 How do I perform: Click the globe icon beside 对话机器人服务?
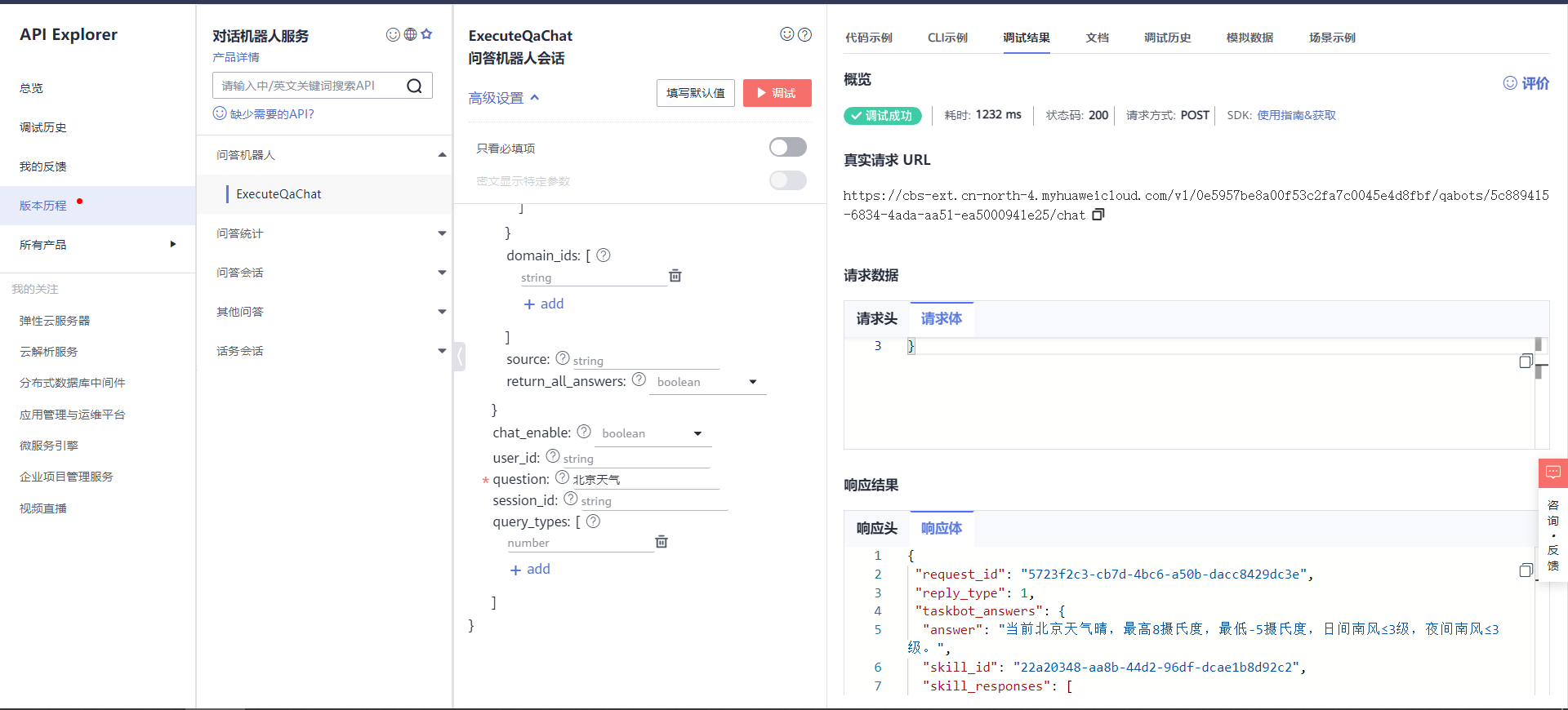(410, 34)
